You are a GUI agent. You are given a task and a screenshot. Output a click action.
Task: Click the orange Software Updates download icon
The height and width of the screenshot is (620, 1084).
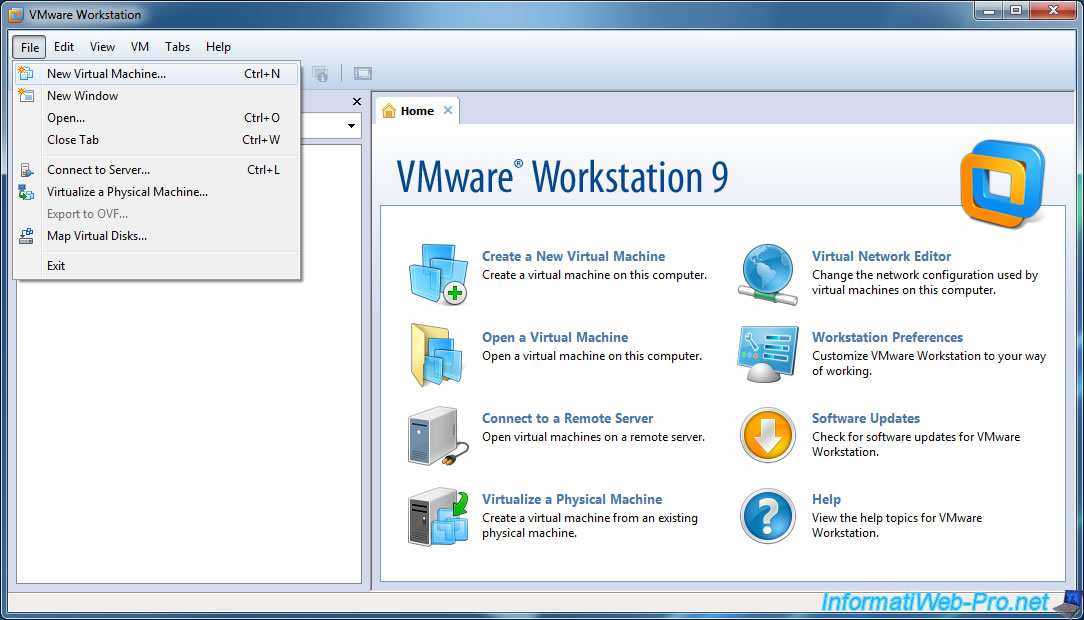coord(767,435)
